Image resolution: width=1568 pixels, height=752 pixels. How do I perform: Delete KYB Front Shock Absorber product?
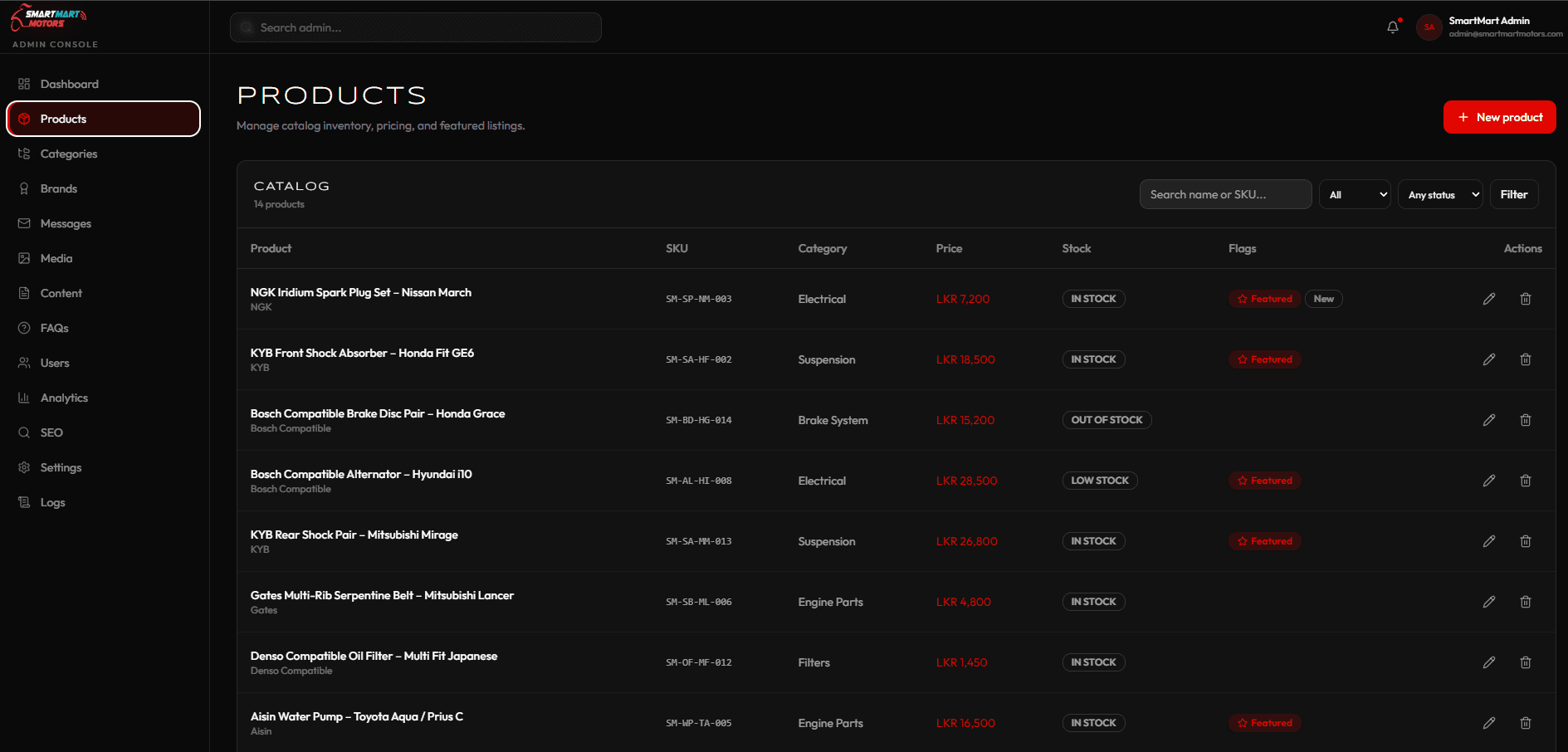(x=1526, y=359)
